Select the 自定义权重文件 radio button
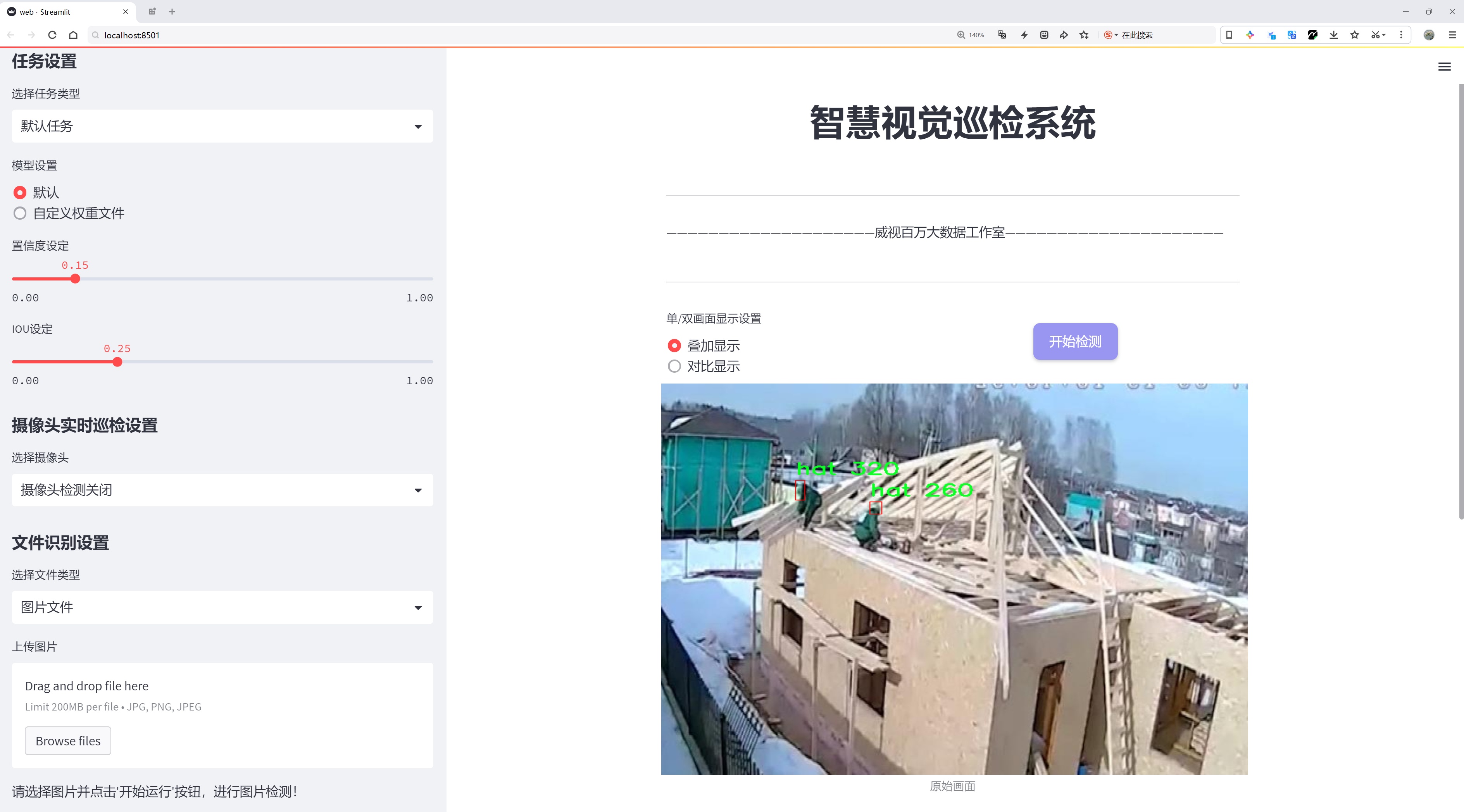The image size is (1464, 812). coord(20,213)
